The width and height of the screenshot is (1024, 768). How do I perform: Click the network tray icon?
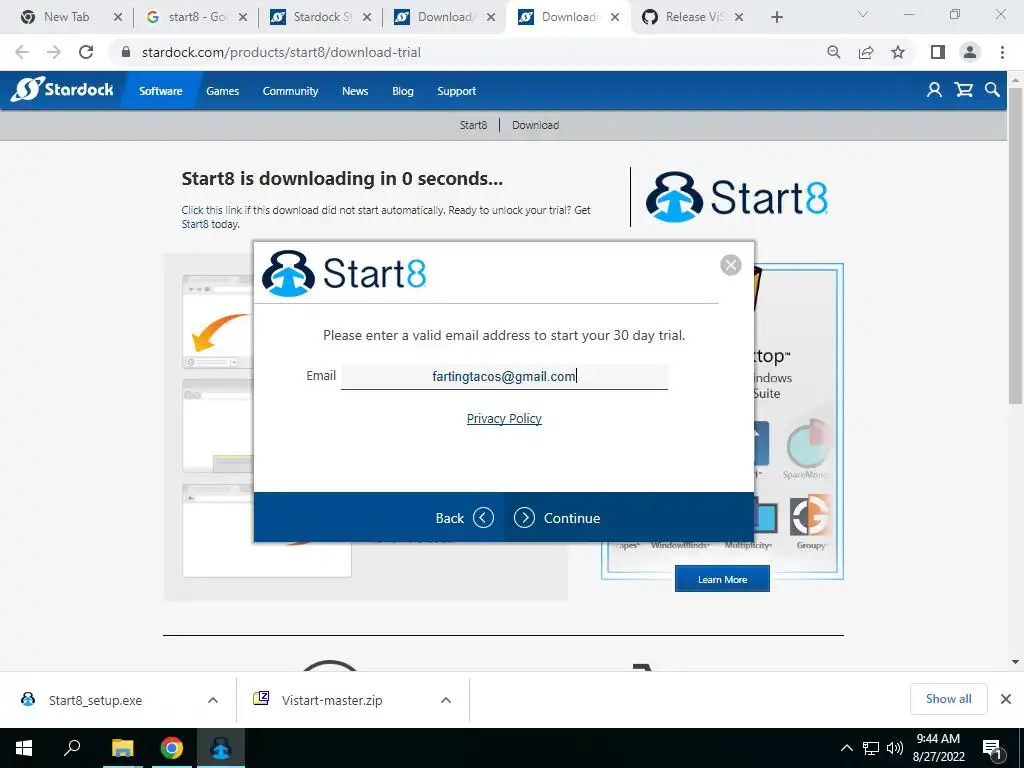pos(871,748)
